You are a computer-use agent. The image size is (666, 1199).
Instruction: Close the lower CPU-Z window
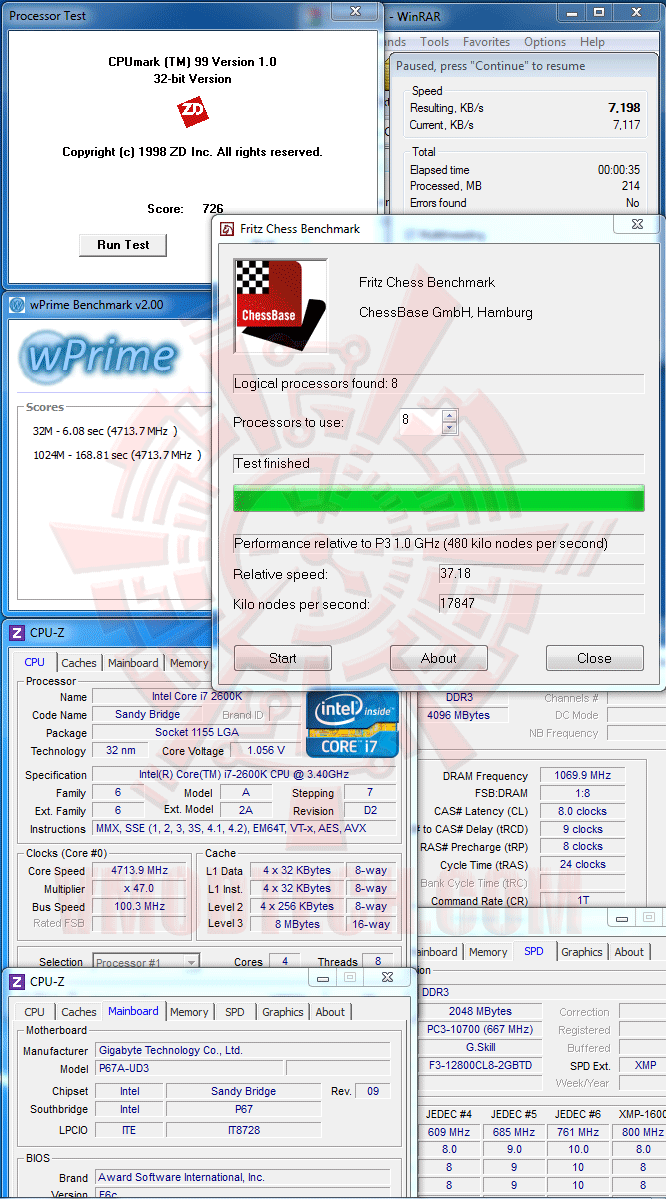tap(388, 978)
